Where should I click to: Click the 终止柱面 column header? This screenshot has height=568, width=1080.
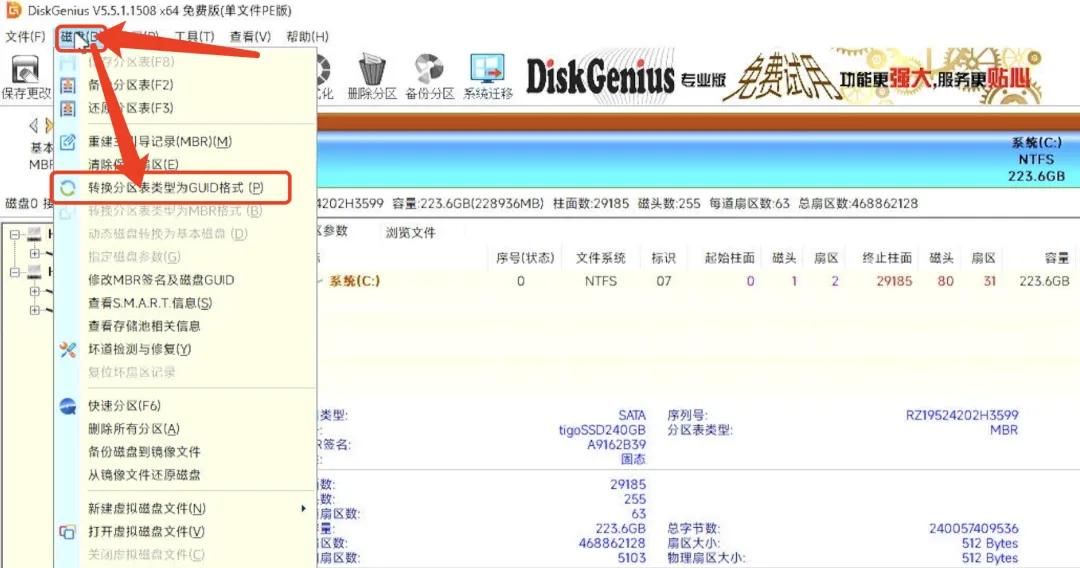tap(887, 257)
